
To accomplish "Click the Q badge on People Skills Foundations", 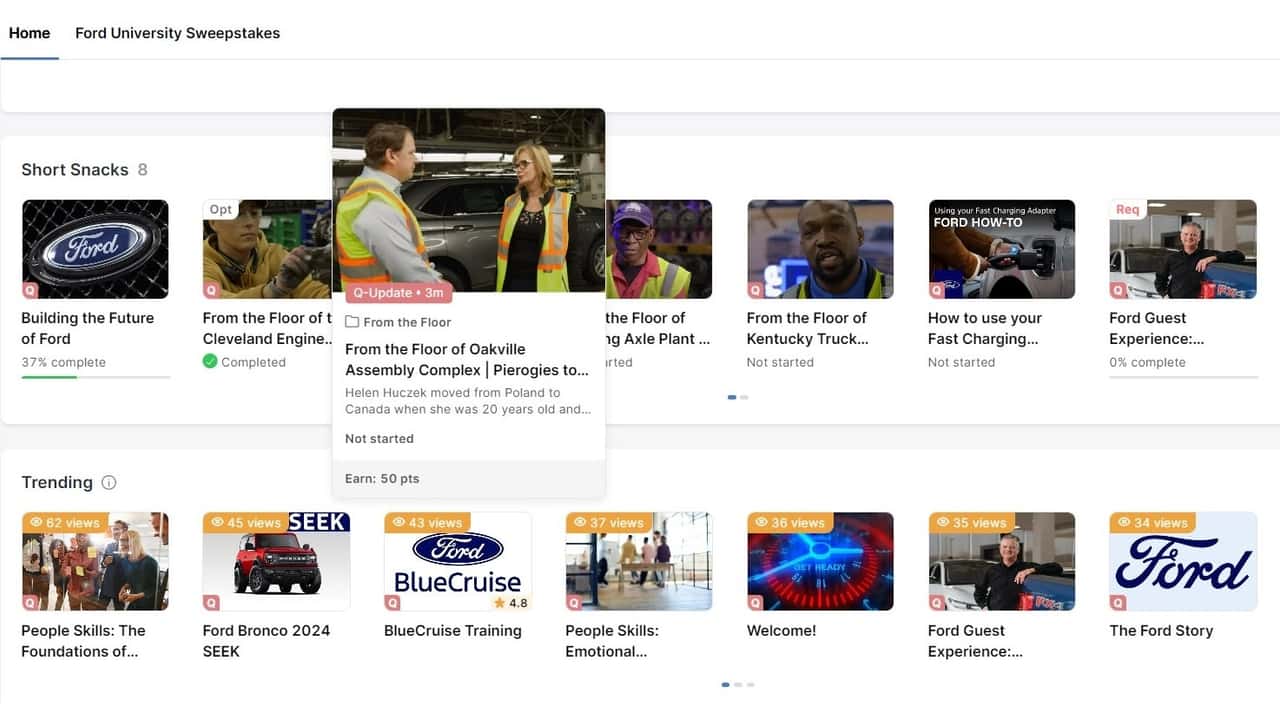I will tap(30, 603).
